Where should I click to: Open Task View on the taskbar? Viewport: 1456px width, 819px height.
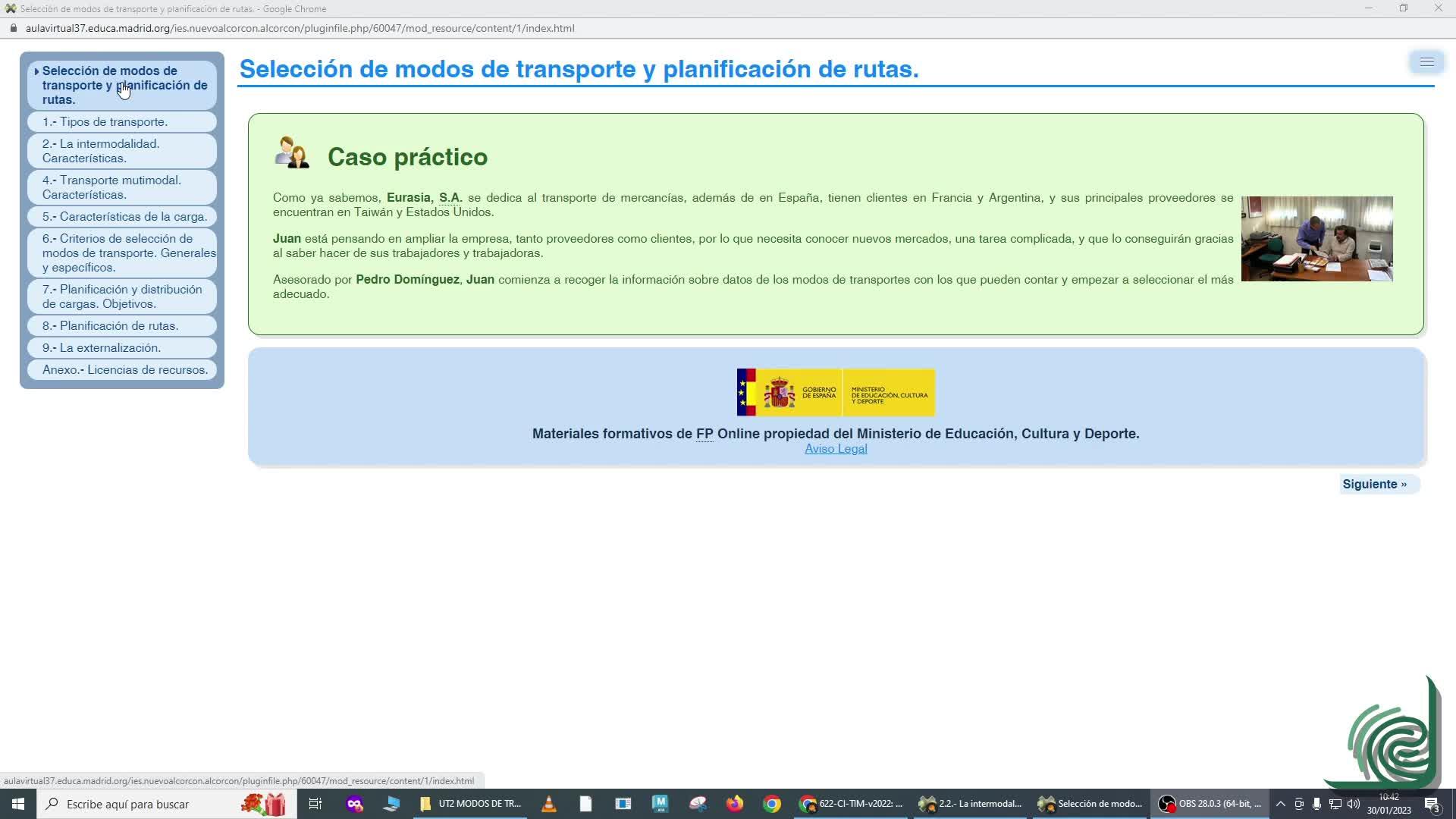315,804
